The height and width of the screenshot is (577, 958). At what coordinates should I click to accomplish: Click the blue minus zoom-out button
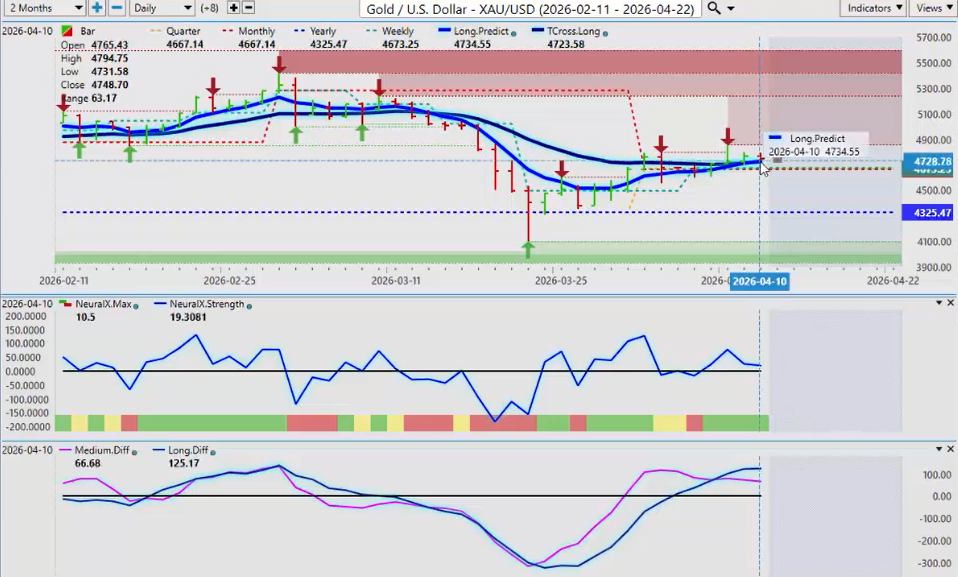point(116,8)
